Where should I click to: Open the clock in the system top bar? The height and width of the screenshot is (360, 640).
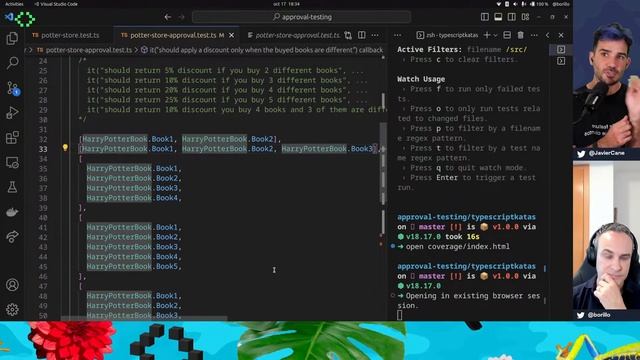tap(287, 4)
